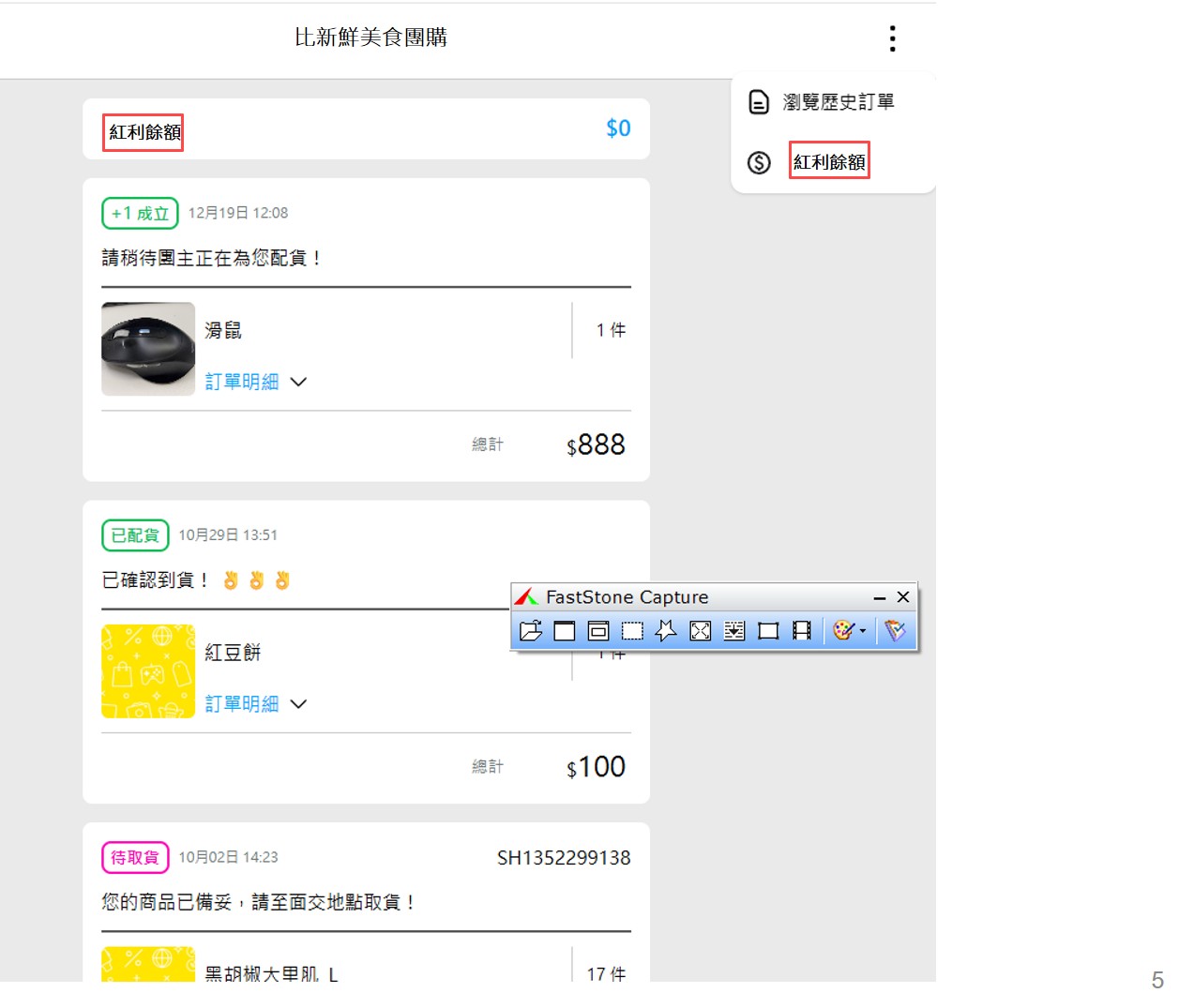The image size is (1179, 1008).
Task: Capture active window with FastStone
Action: pos(565,631)
